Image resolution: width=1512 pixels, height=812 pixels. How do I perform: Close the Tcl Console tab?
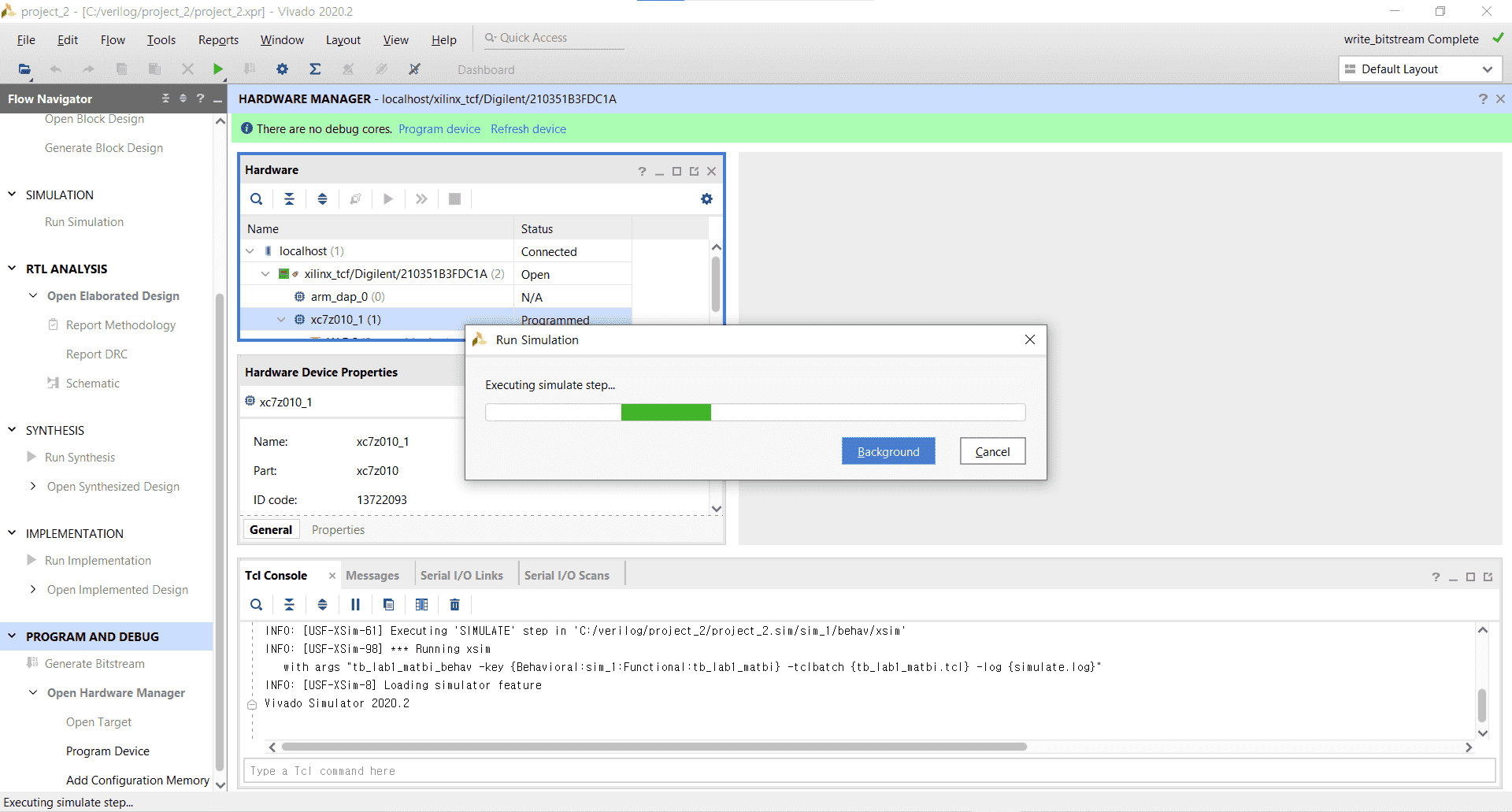click(x=332, y=576)
